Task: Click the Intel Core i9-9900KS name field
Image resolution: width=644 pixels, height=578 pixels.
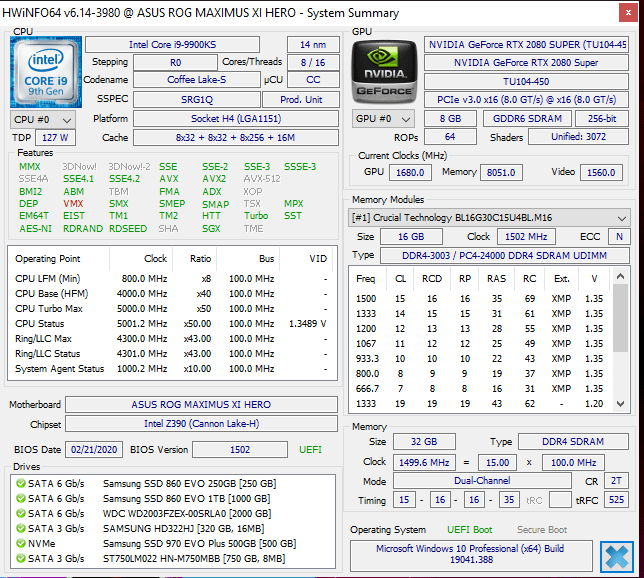Action: [x=172, y=44]
